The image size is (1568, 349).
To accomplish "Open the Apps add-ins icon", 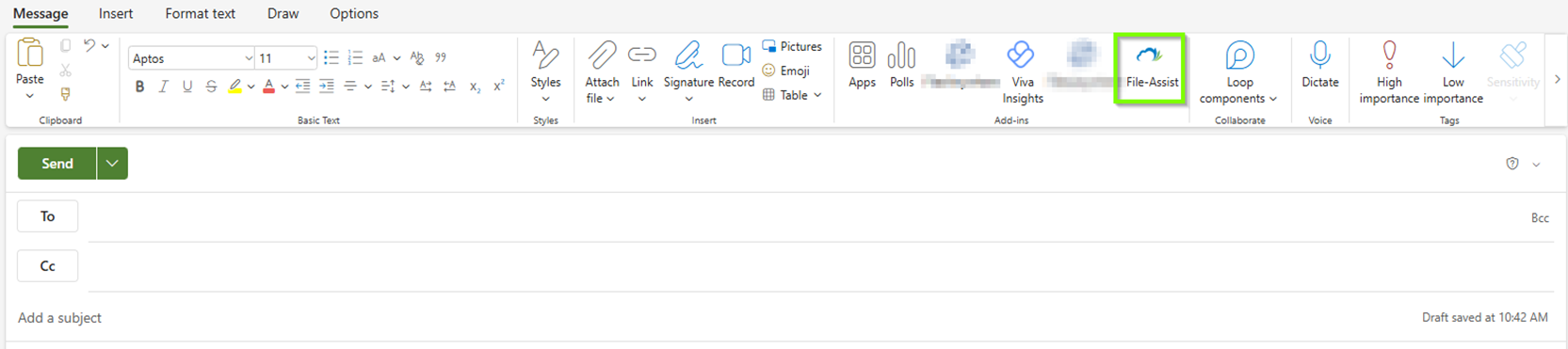I will click(x=862, y=65).
